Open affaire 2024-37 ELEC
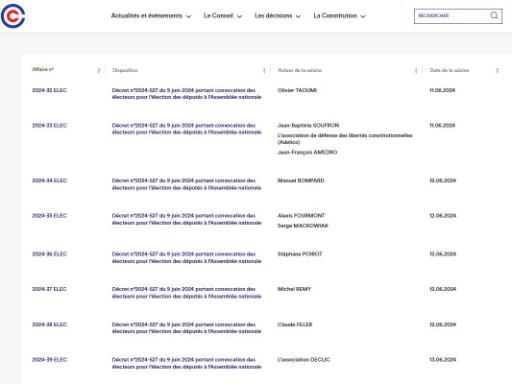 click(49, 289)
